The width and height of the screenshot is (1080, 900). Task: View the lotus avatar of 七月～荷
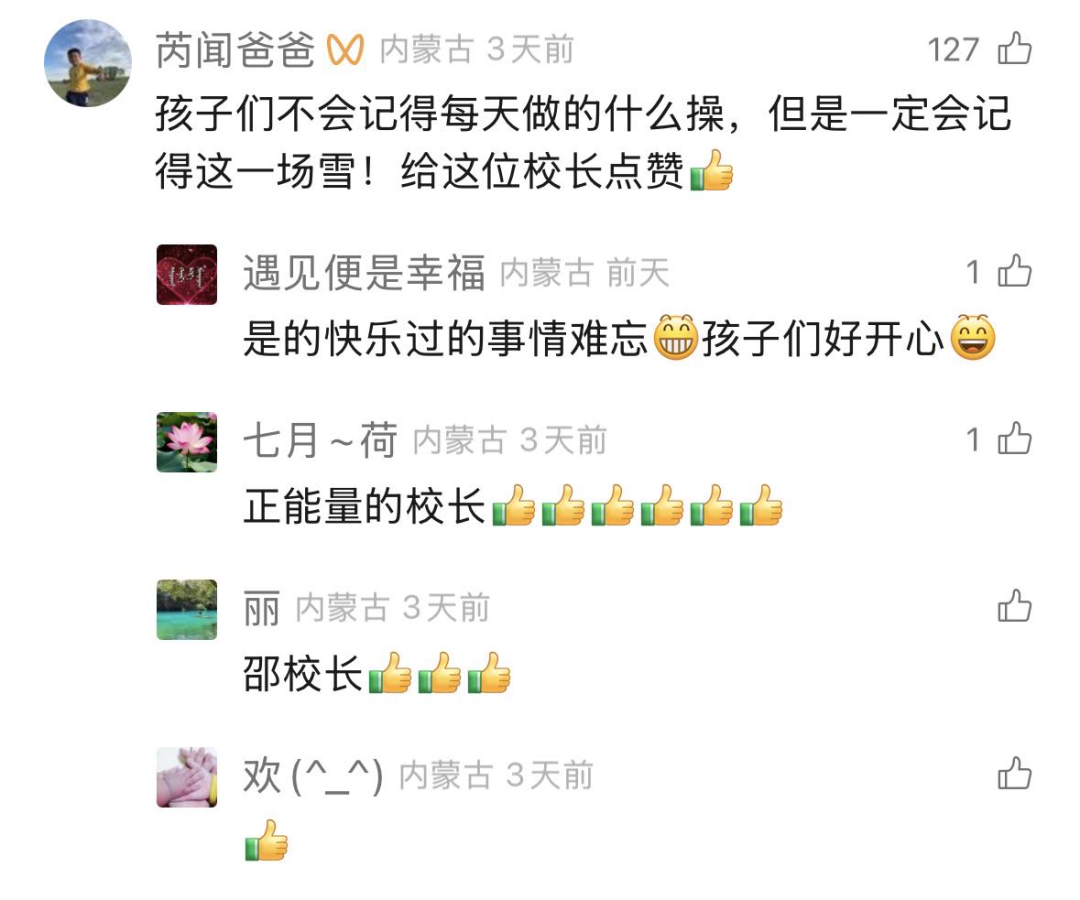[187, 442]
